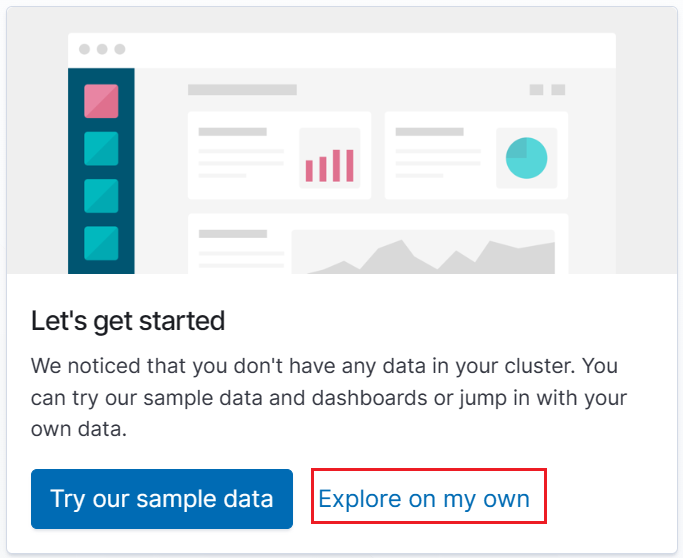Viewport: 683px width, 558px height.
Task: Click the pink bar chart graphic
Action: pos(330,166)
